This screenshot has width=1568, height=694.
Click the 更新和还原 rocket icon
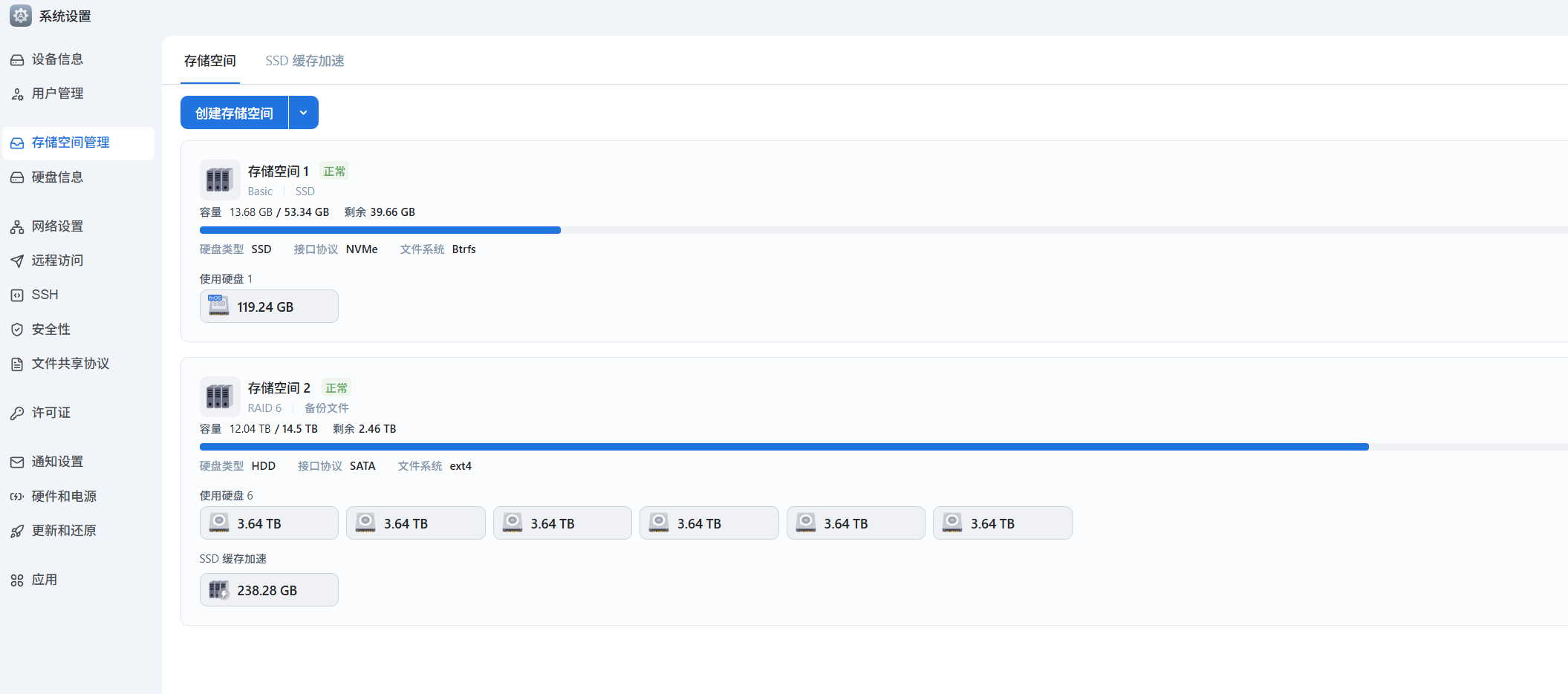click(17, 531)
